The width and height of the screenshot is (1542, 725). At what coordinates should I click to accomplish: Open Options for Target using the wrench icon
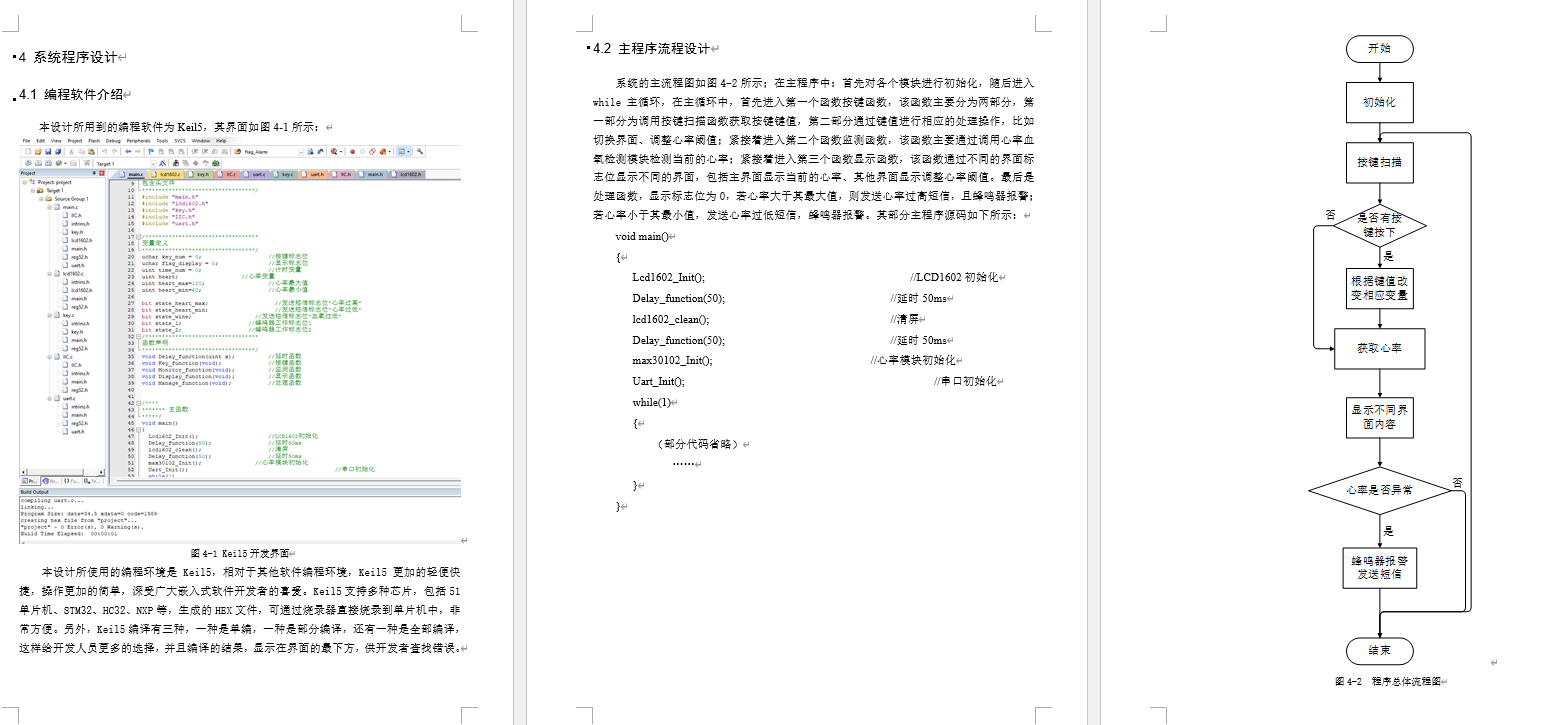[x=420, y=151]
